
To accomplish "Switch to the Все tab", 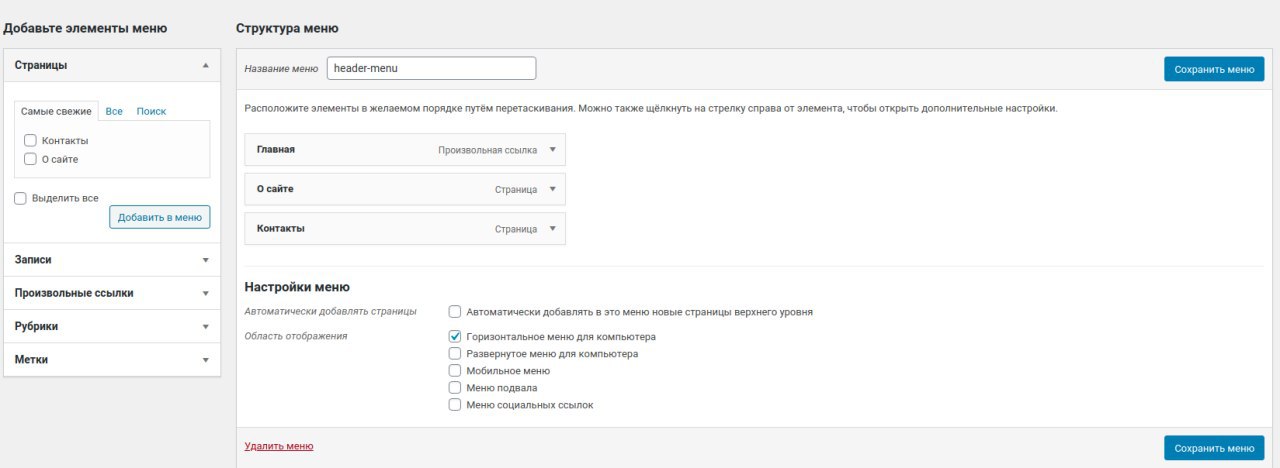I will point(114,111).
